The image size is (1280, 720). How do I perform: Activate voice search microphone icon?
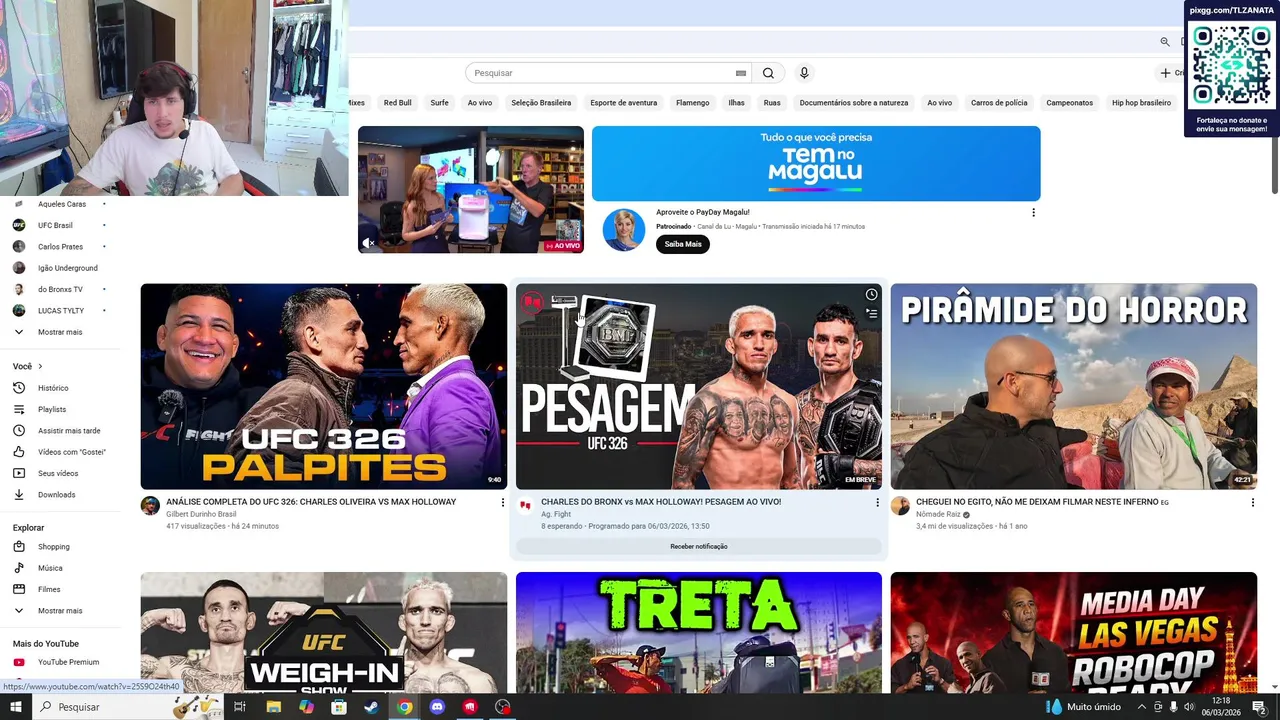pyautogui.click(x=803, y=73)
